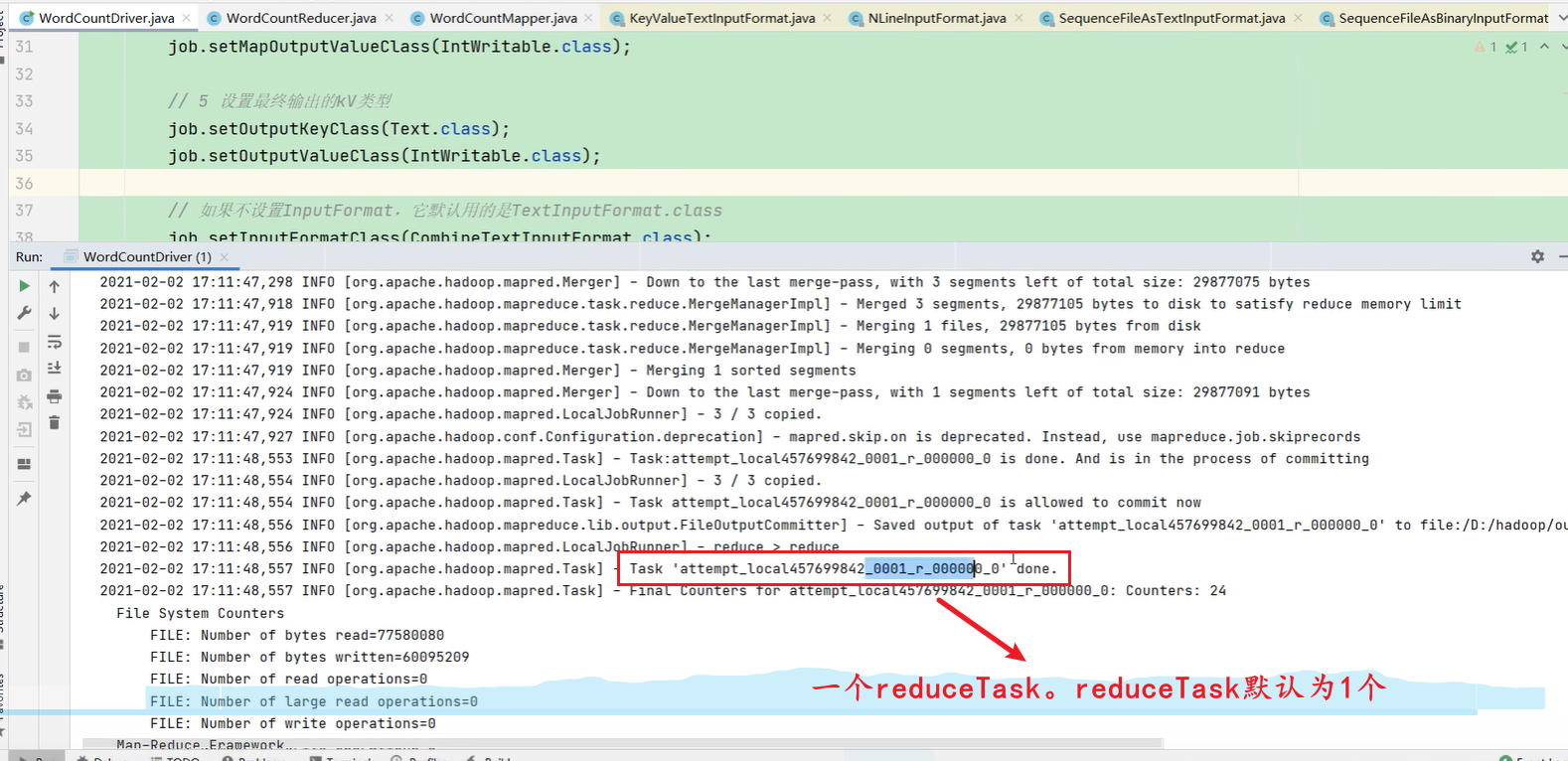
Task: Toggle scroll to end of console
Action: (x=55, y=369)
